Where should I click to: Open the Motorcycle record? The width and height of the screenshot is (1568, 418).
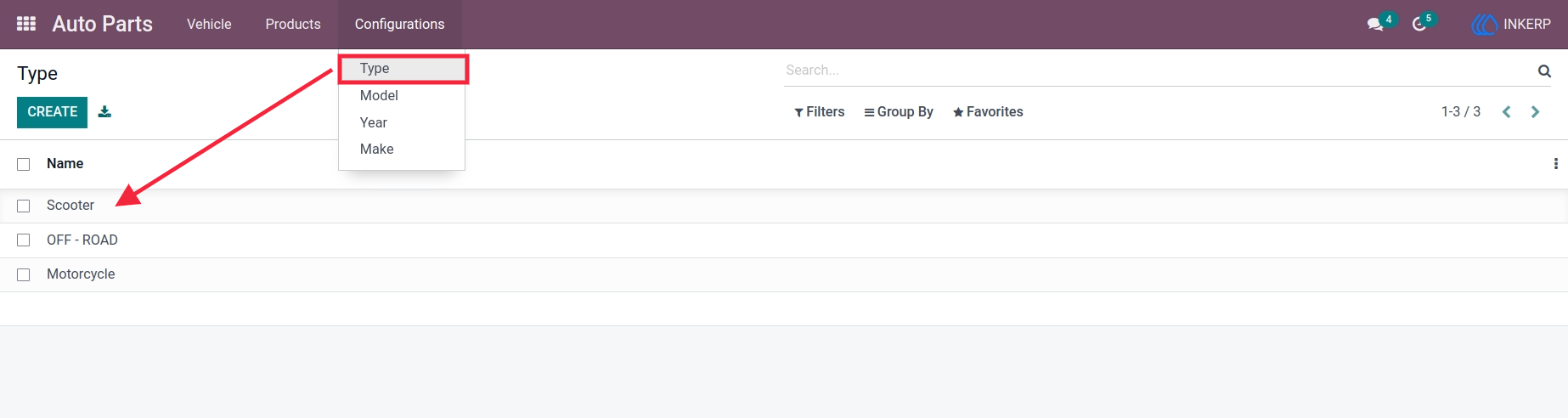pos(81,274)
